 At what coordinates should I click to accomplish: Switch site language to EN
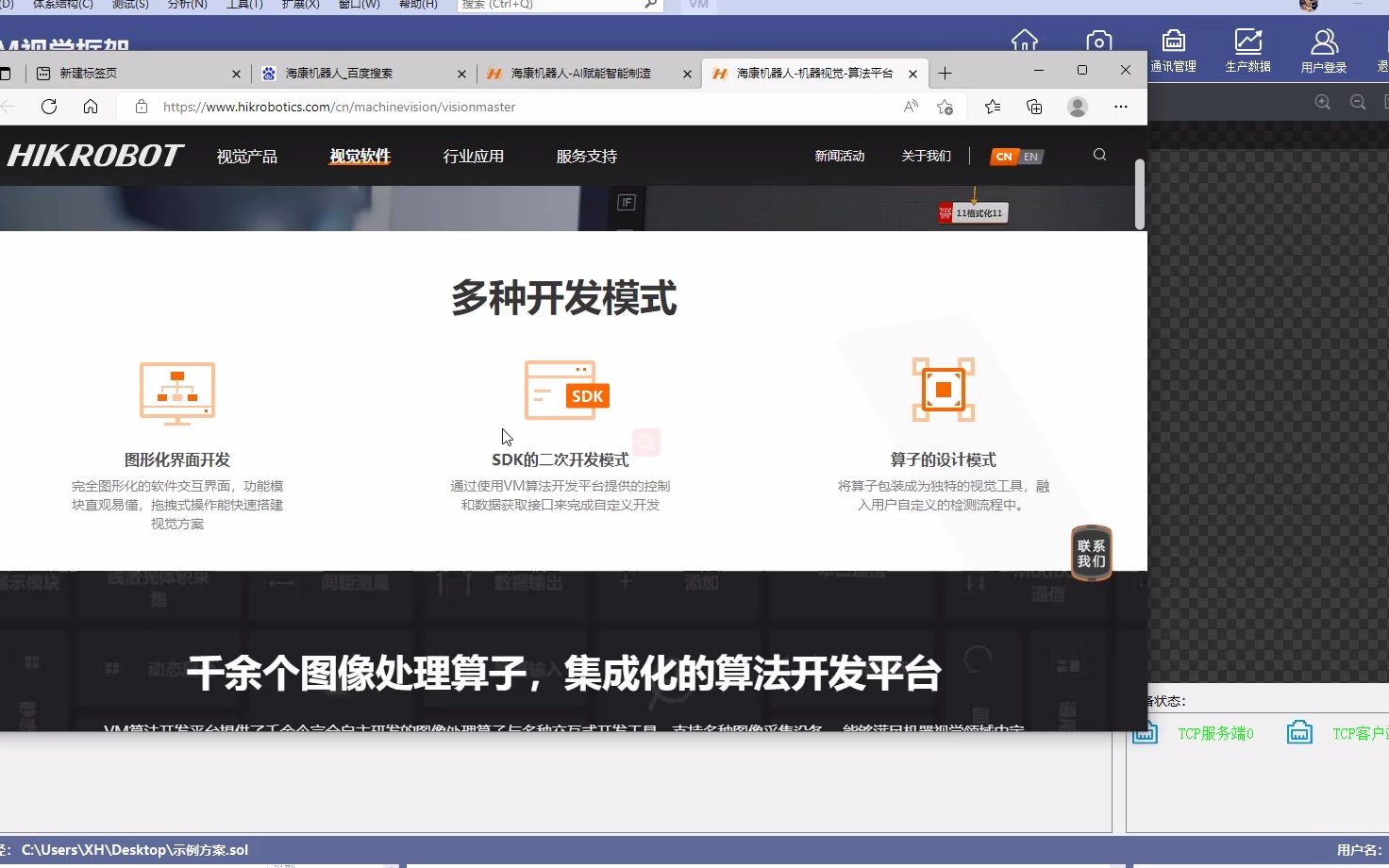tap(1030, 157)
